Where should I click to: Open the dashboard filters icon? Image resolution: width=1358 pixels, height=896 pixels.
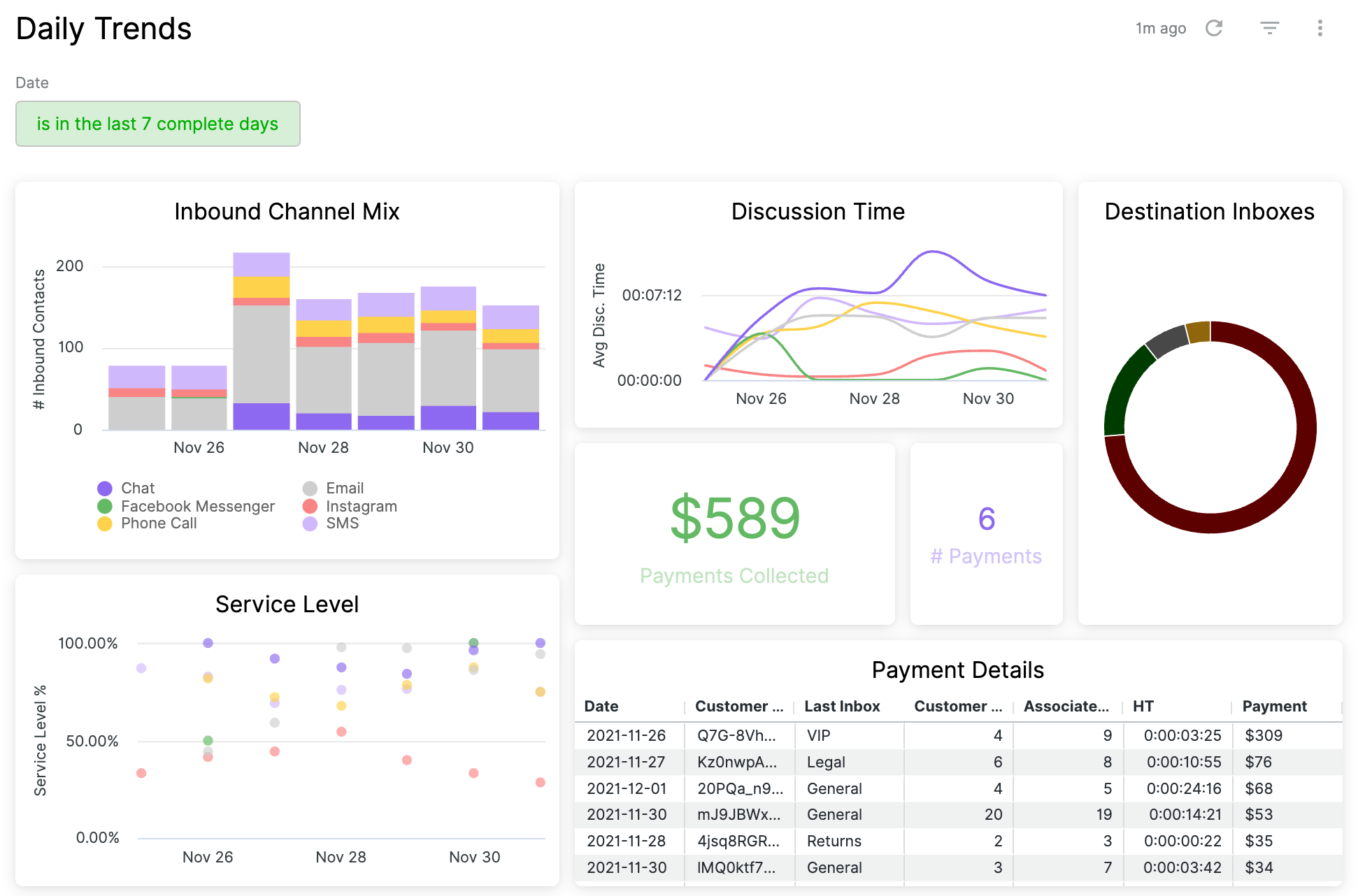[1270, 28]
